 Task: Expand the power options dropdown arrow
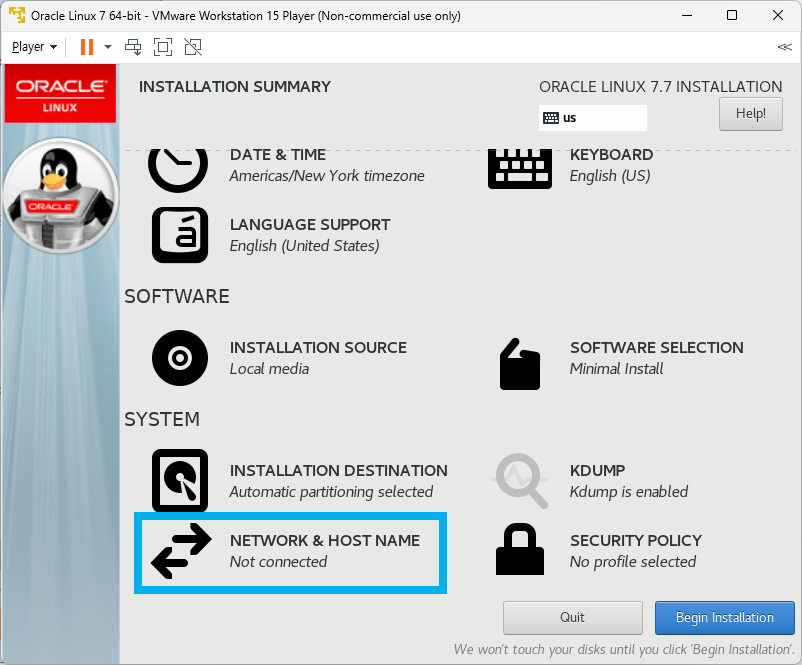coord(107,47)
